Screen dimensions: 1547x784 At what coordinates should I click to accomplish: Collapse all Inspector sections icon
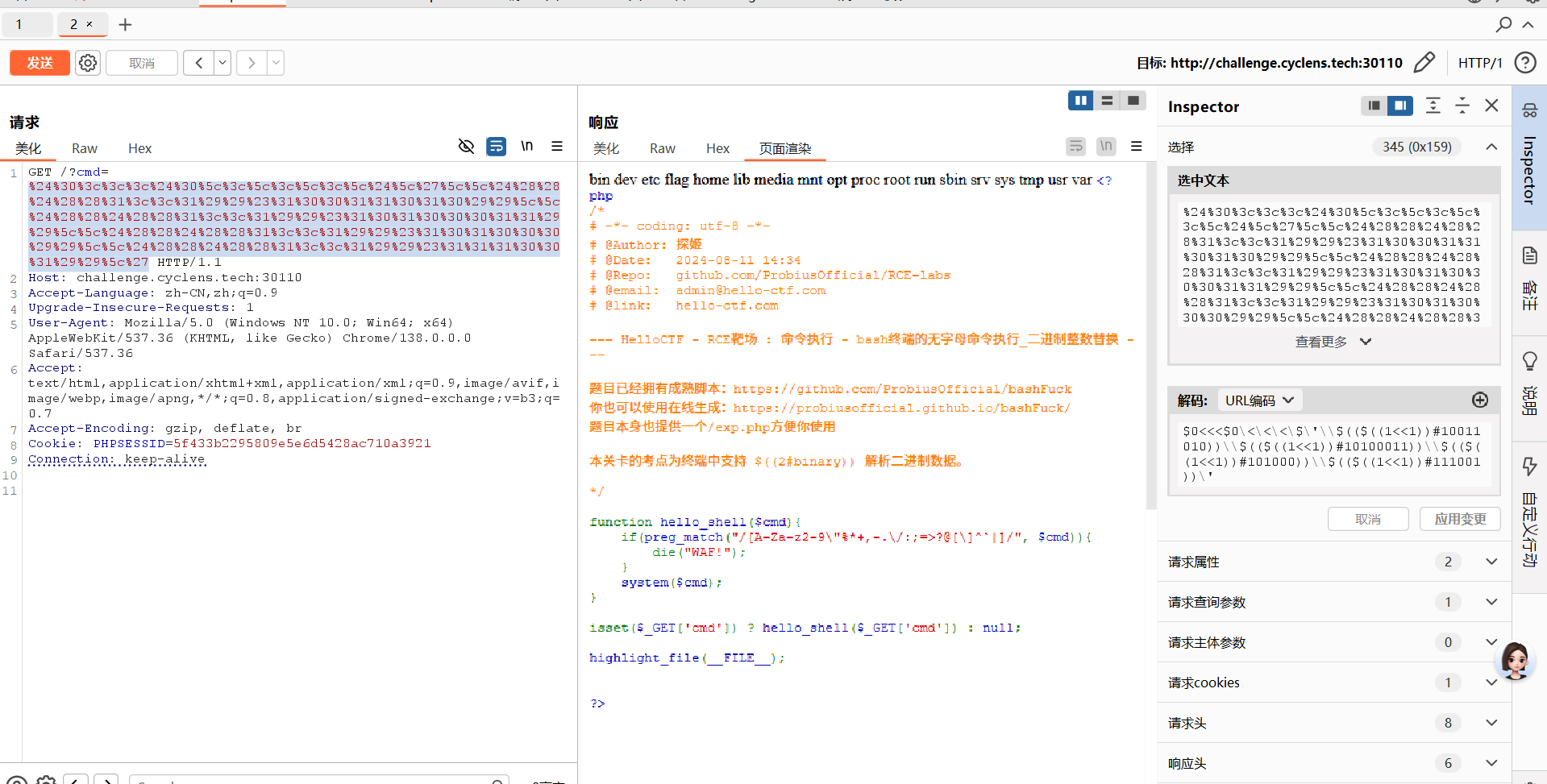1462,106
